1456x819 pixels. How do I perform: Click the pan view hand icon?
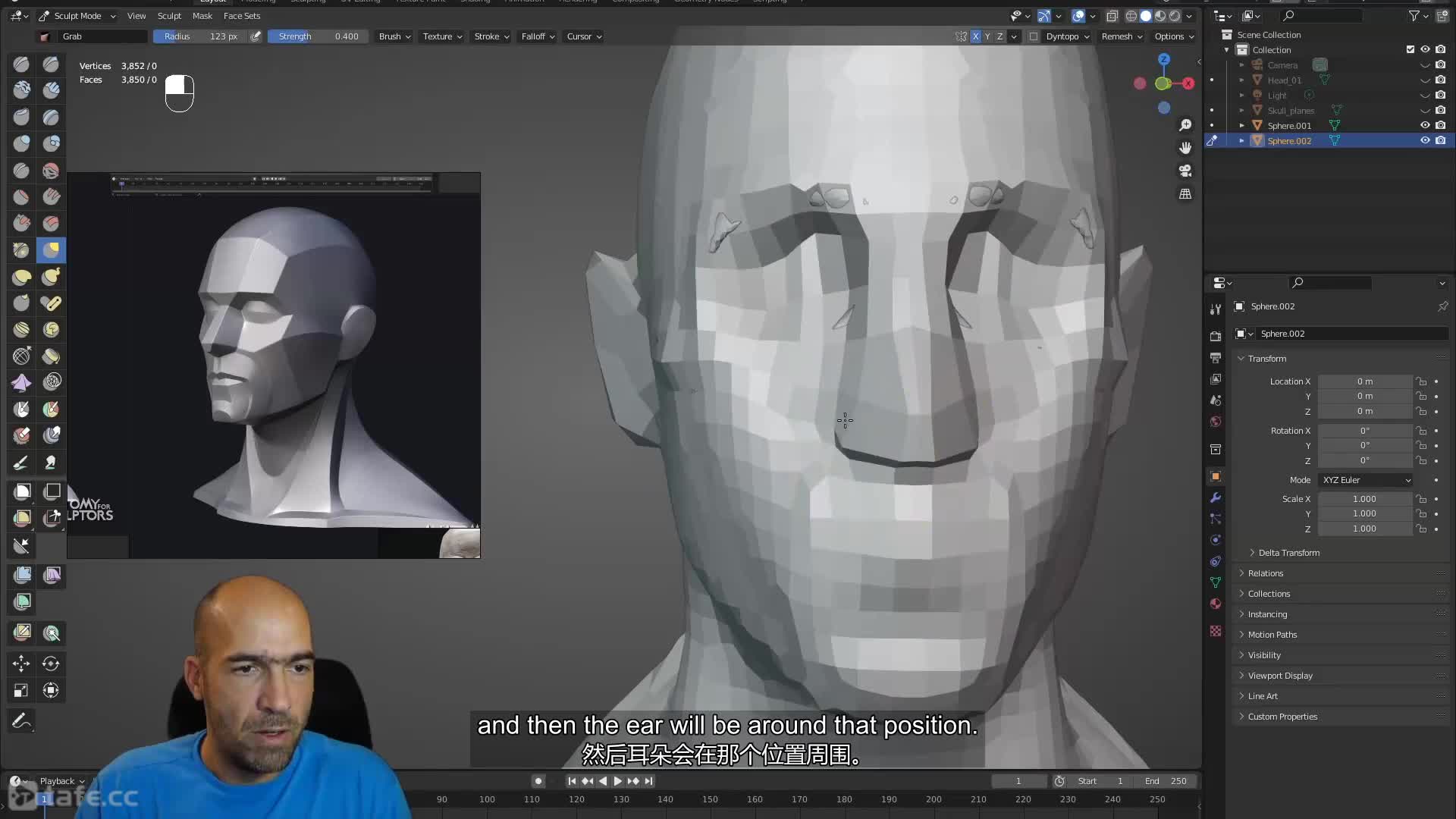tap(1185, 148)
